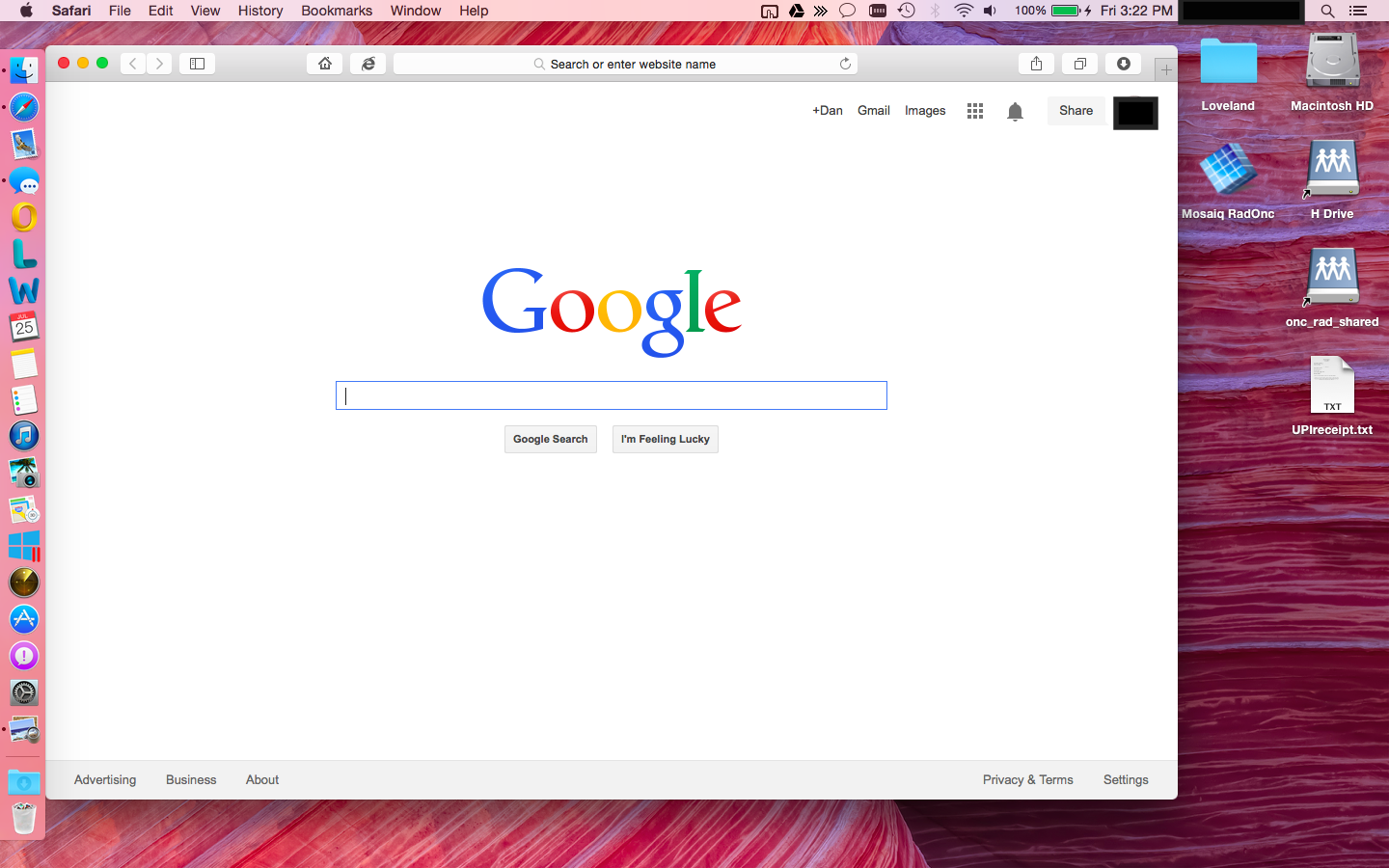Open Reminders from the Dock

[x=24, y=399]
